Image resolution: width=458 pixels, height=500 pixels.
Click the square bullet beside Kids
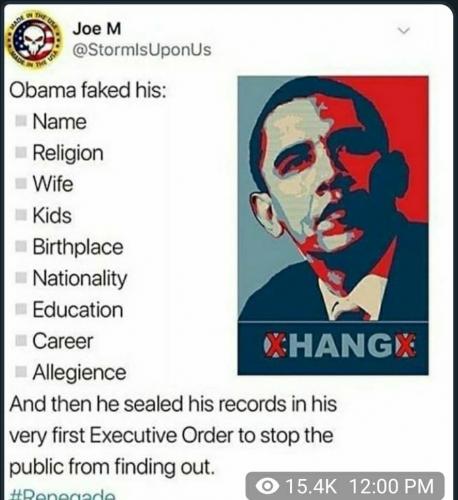pyautogui.click(x=21, y=215)
